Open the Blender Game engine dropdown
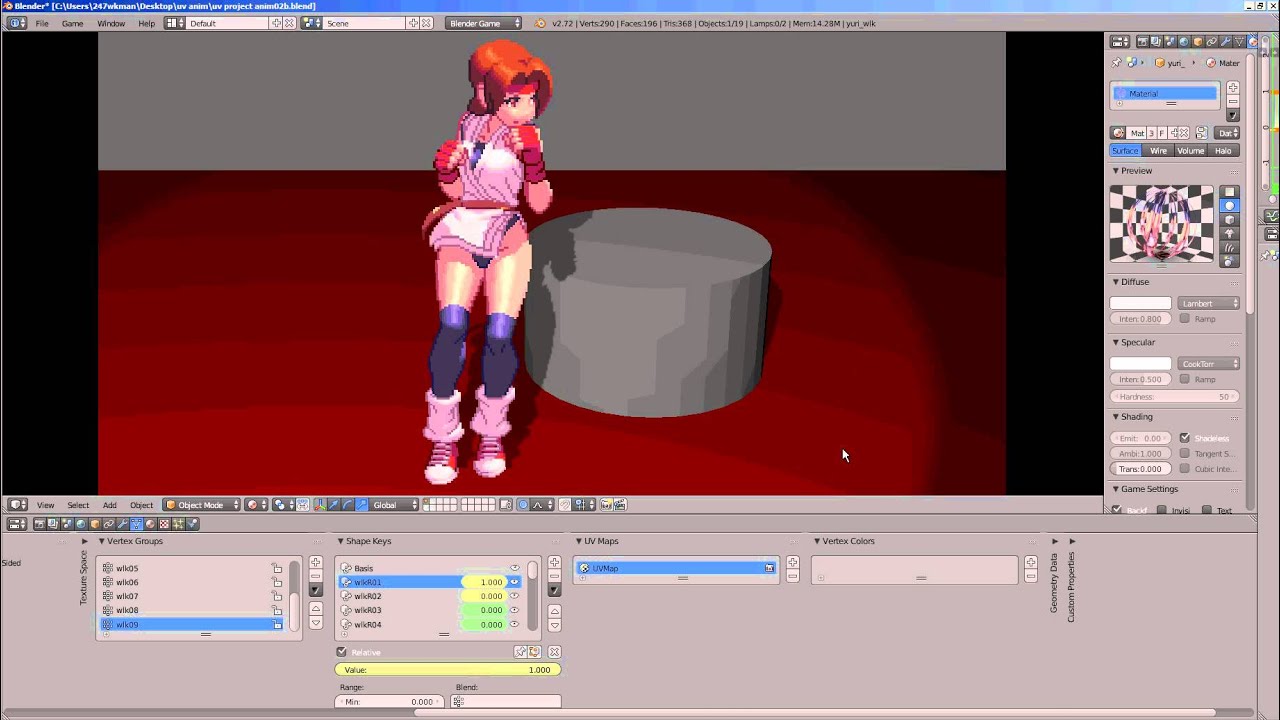Screen dimensions: 1280x720 tap(484, 23)
